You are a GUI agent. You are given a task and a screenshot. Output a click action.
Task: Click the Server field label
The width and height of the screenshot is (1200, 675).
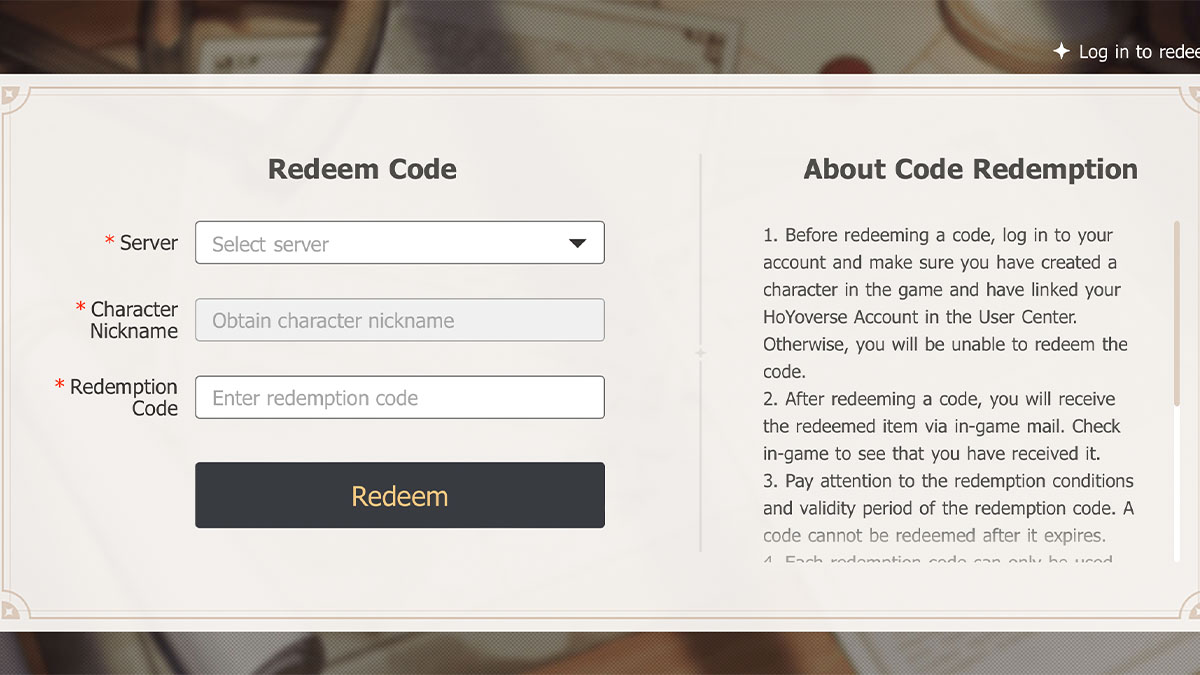tap(149, 243)
